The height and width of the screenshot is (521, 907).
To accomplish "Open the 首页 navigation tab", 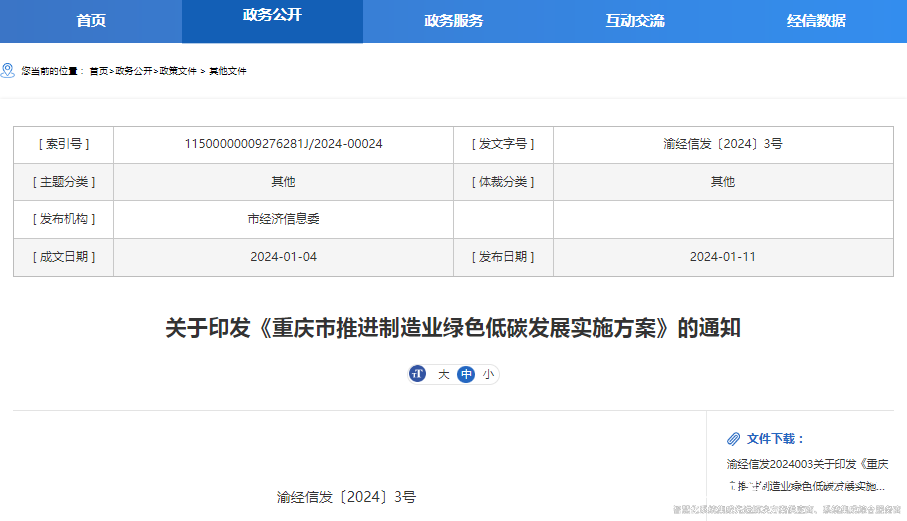I will (91, 21).
